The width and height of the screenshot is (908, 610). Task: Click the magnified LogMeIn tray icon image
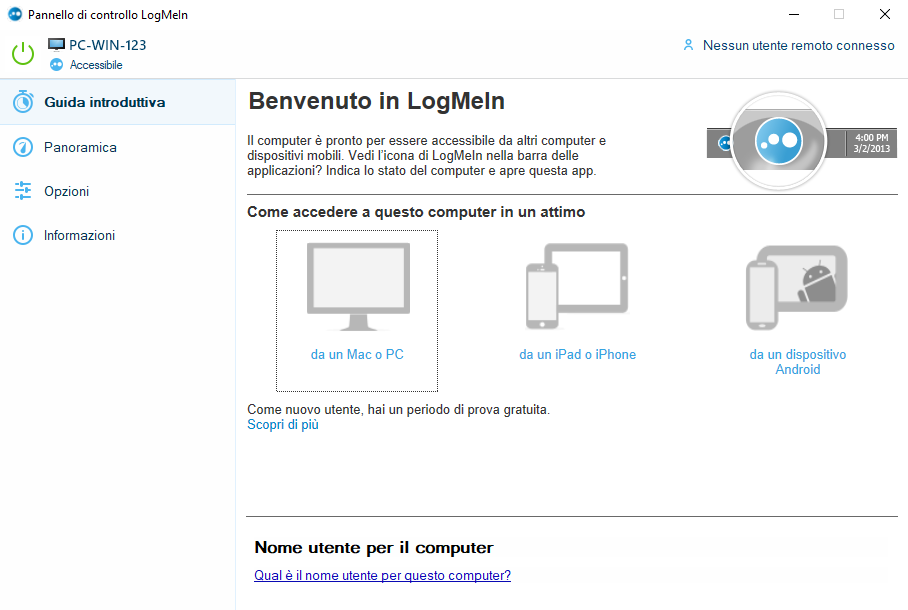point(778,141)
